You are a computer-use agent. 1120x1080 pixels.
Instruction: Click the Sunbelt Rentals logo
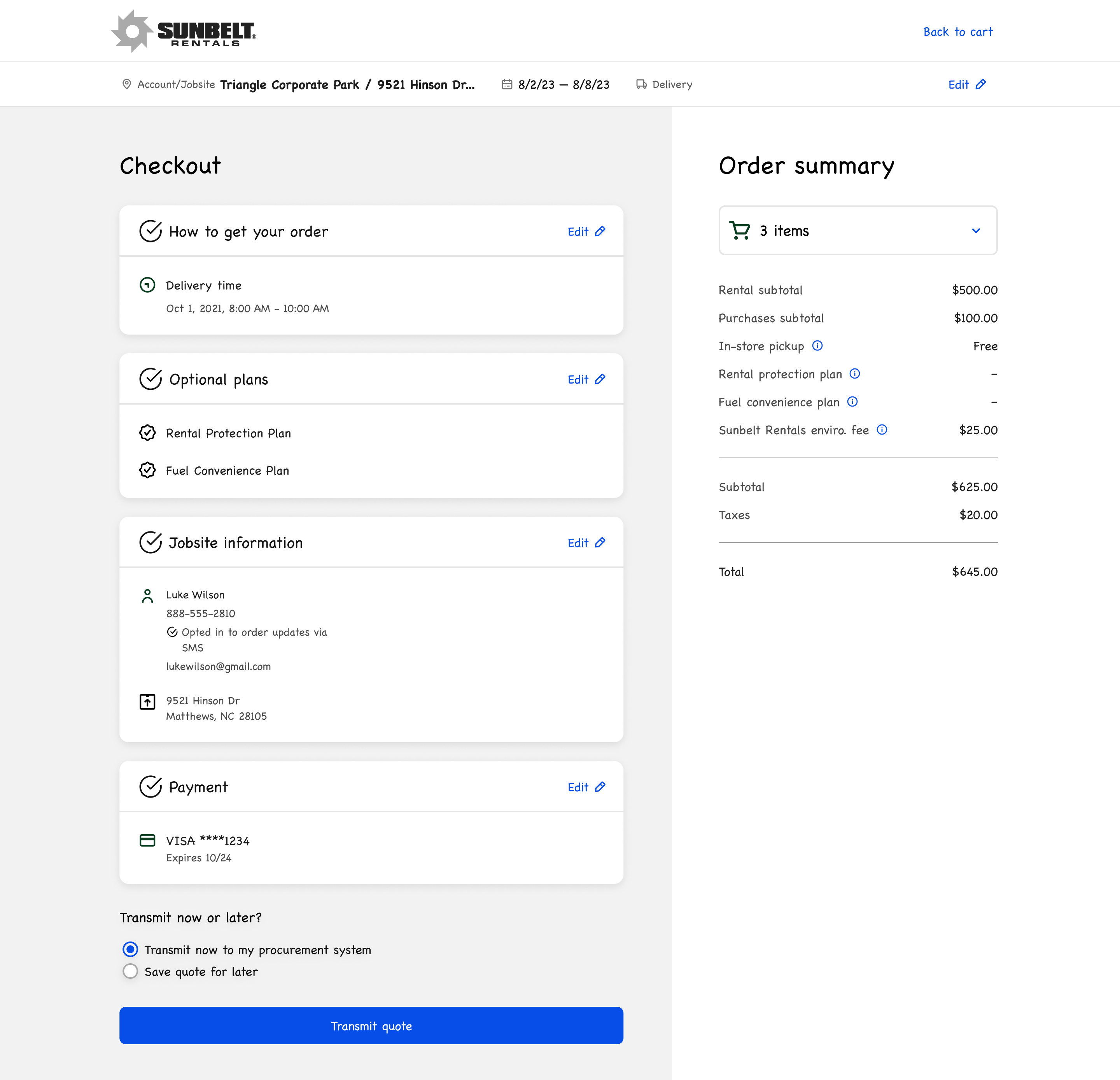(x=183, y=30)
